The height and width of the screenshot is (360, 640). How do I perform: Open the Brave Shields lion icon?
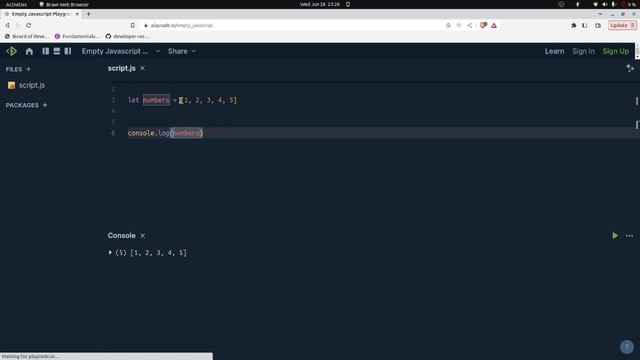pyautogui.click(x=483, y=25)
